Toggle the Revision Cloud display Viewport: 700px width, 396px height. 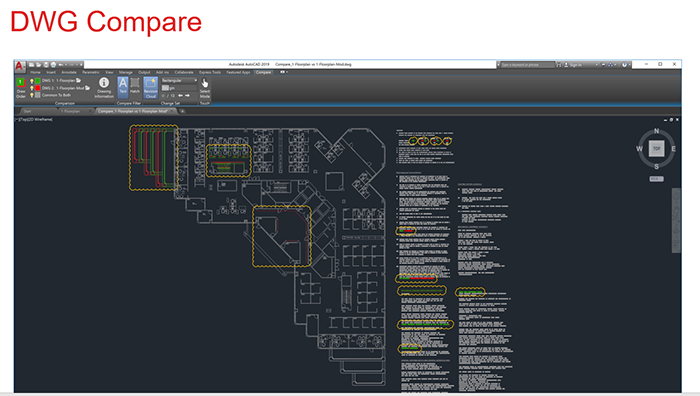151,88
